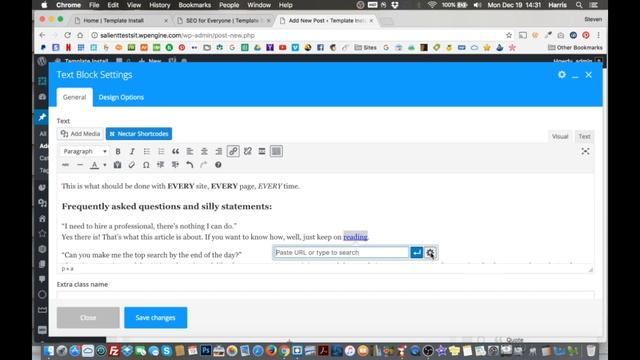Open Other Bookmarks folder
This screenshot has height=360, width=640.
[x=575, y=48]
